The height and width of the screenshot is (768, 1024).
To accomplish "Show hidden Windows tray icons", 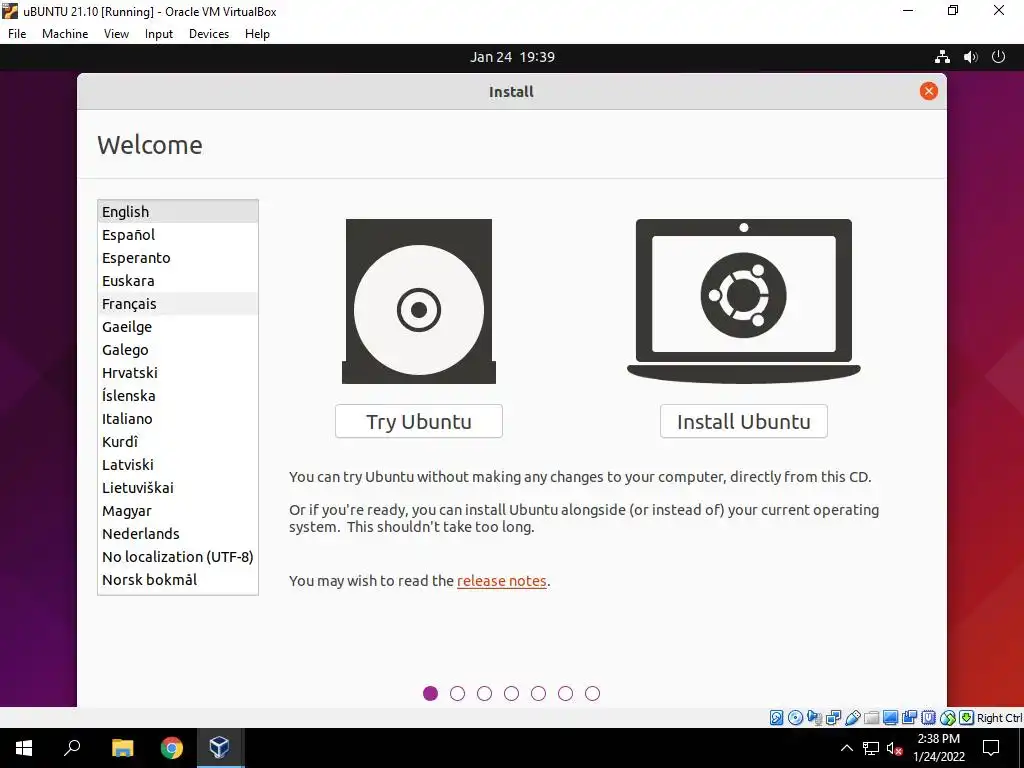I will tap(846, 748).
